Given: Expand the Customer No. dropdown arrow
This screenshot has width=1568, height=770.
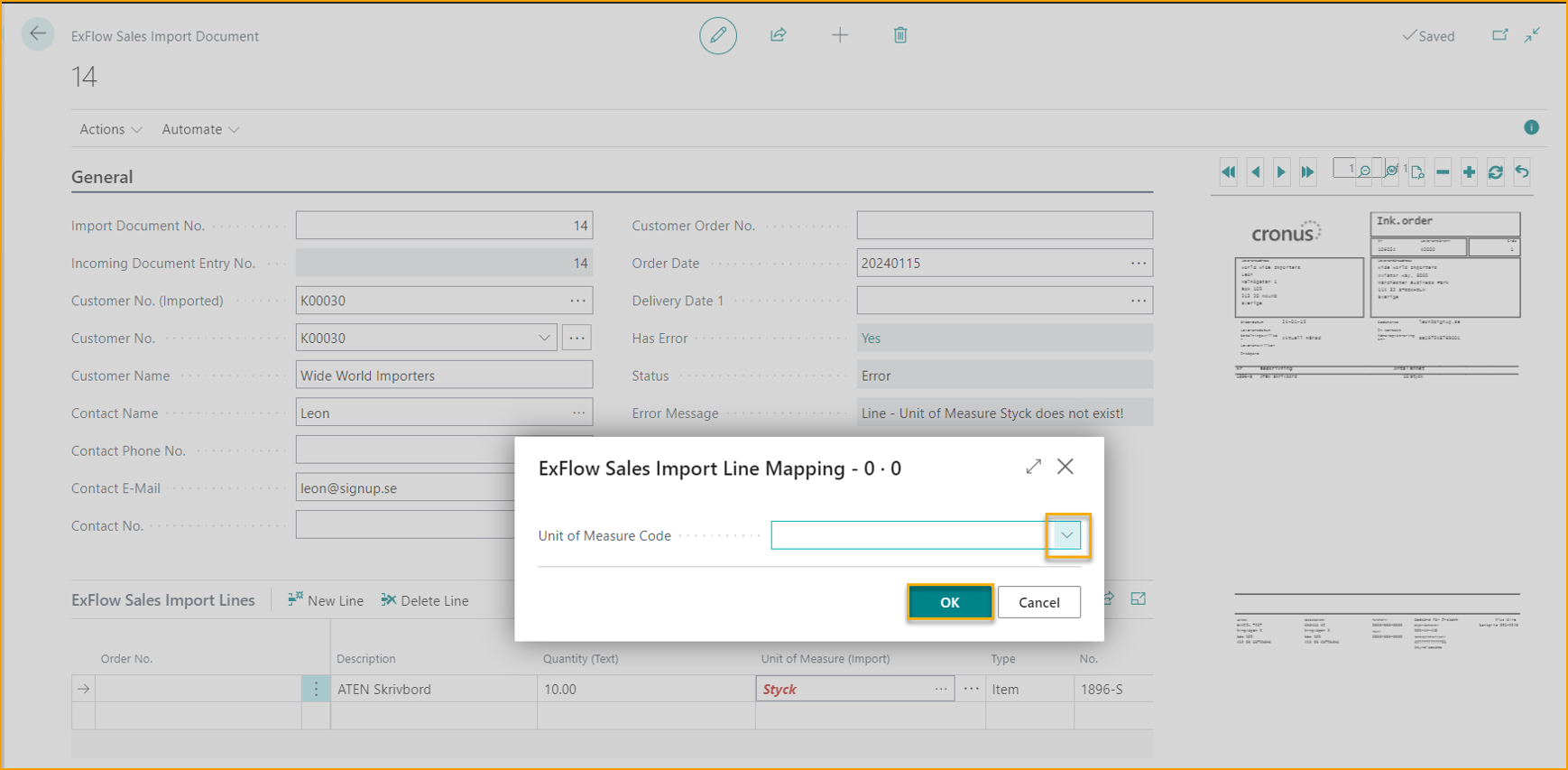Looking at the screenshot, I should click(x=544, y=338).
